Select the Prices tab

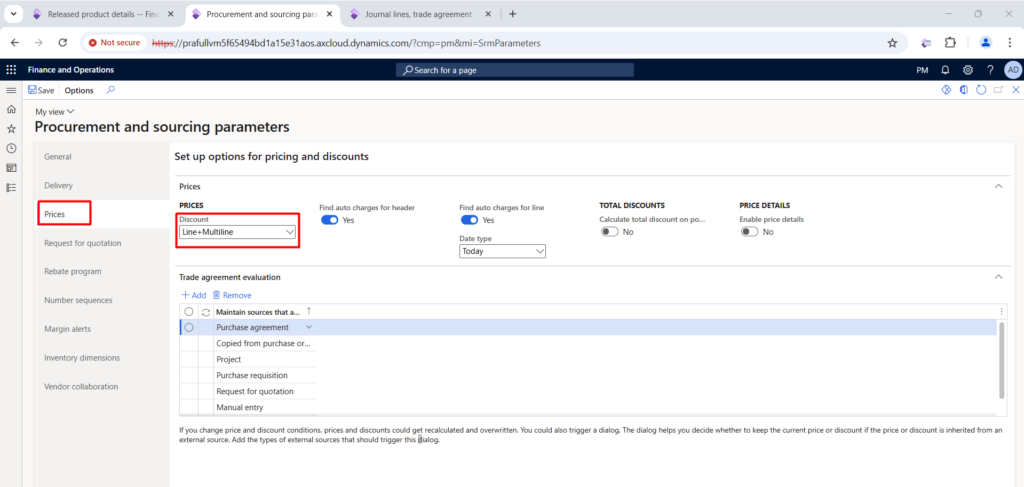tap(55, 214)
